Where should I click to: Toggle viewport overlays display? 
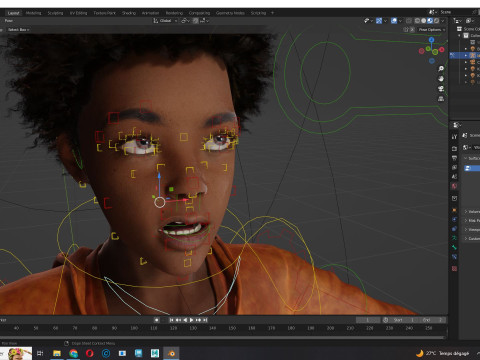pos(394,21)
